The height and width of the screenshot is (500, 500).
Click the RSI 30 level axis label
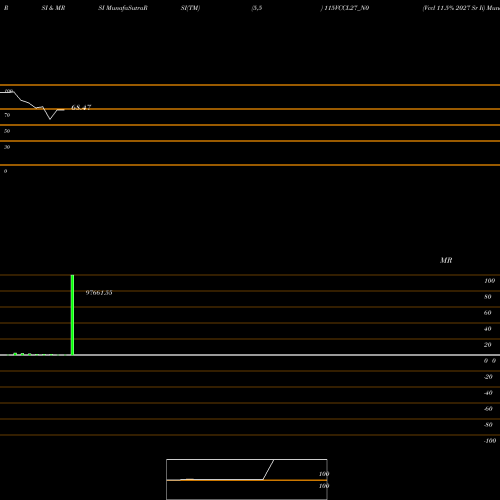7,147
